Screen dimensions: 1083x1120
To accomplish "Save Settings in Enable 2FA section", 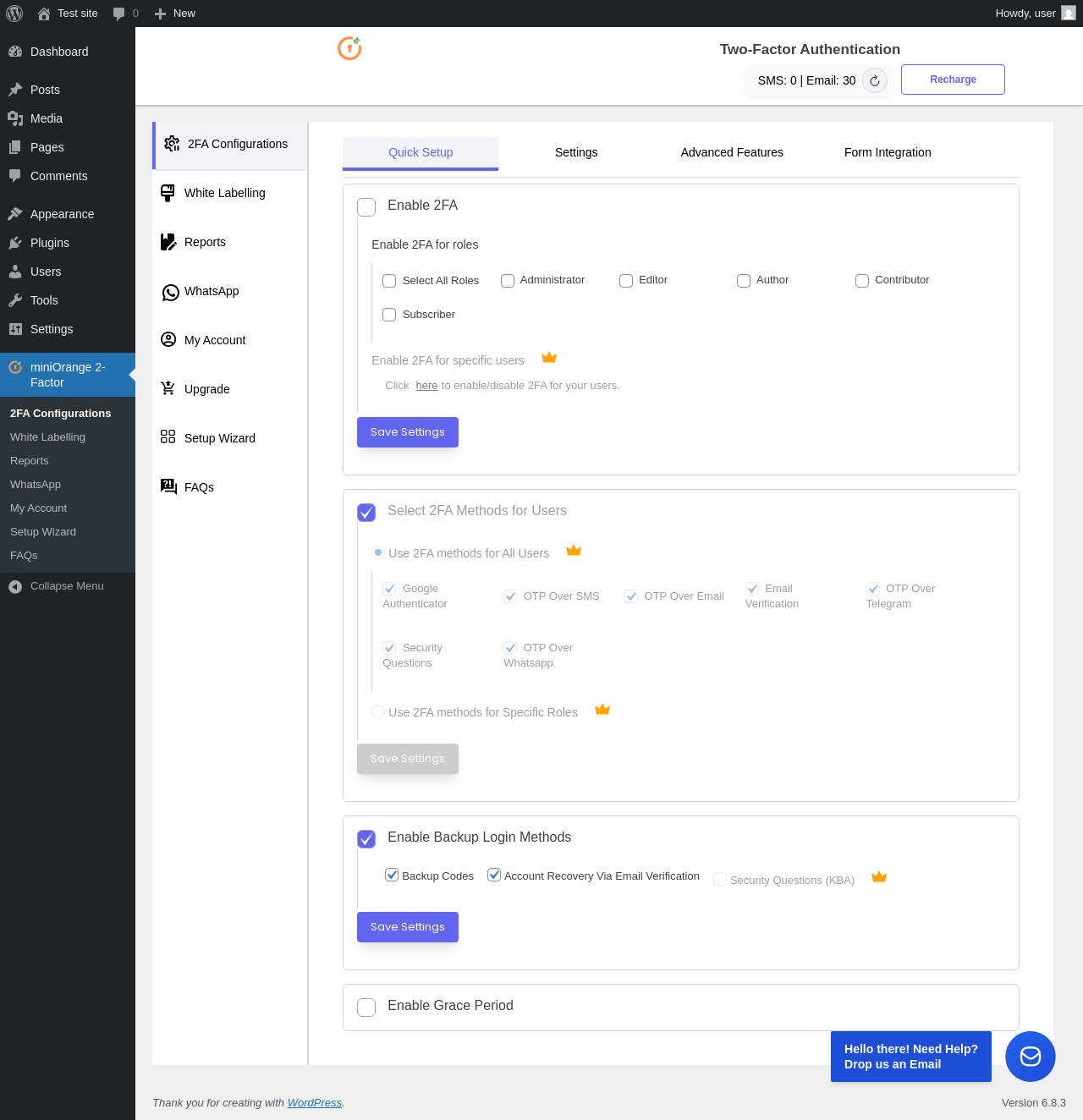I will point(408,432).
